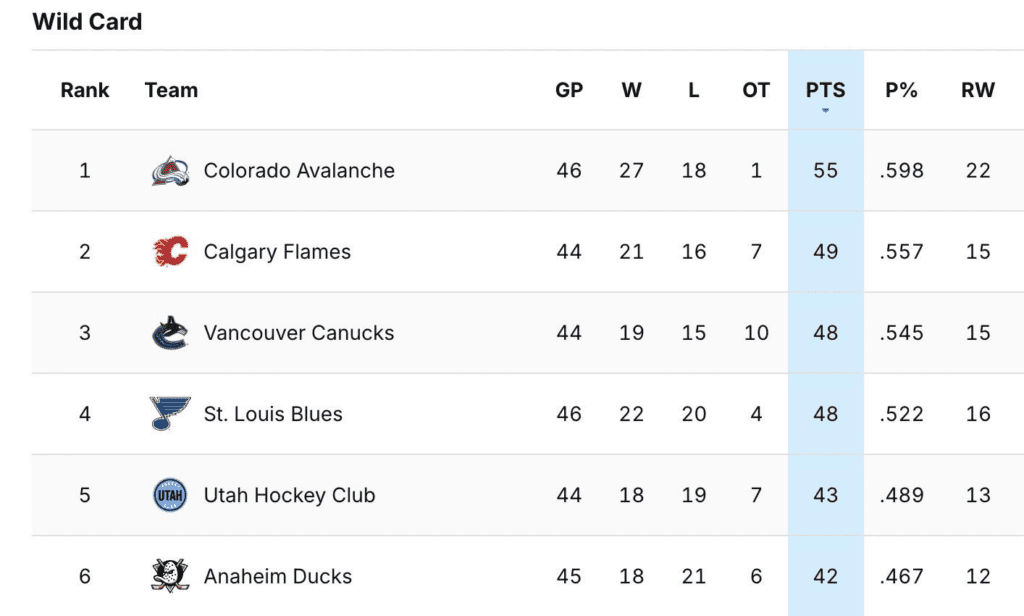Click the Rank column header
The height and width of the screenshot is (616, 1024).
85,90
